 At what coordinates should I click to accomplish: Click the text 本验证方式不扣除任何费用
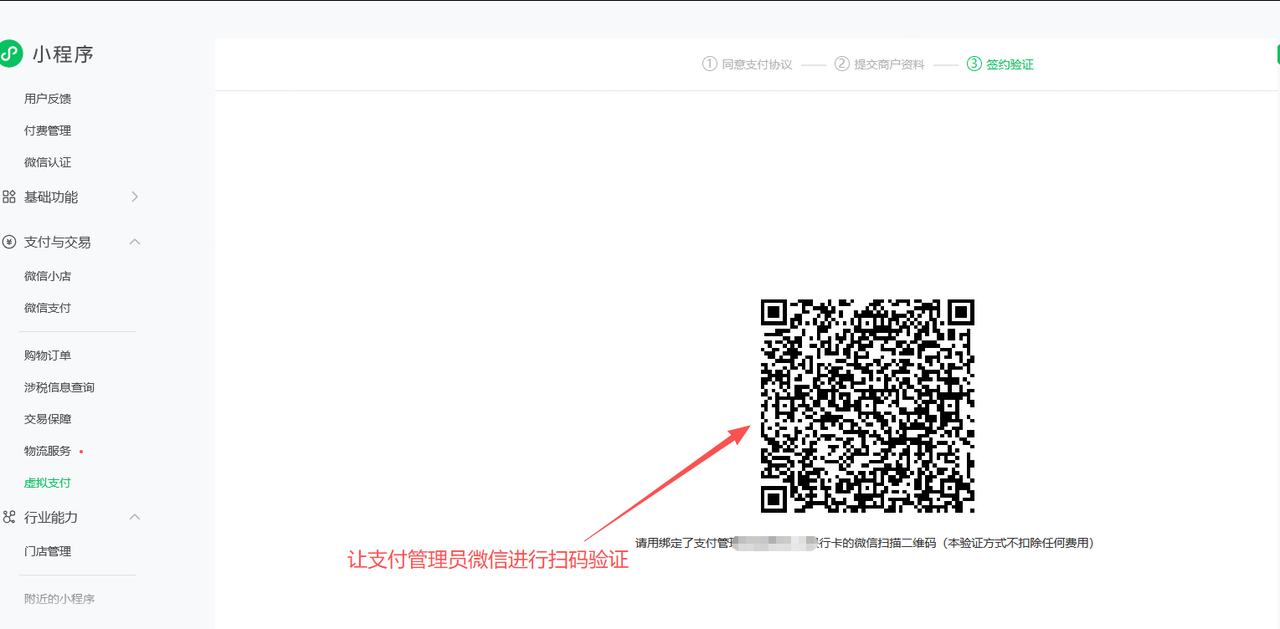click(1017, 543)
